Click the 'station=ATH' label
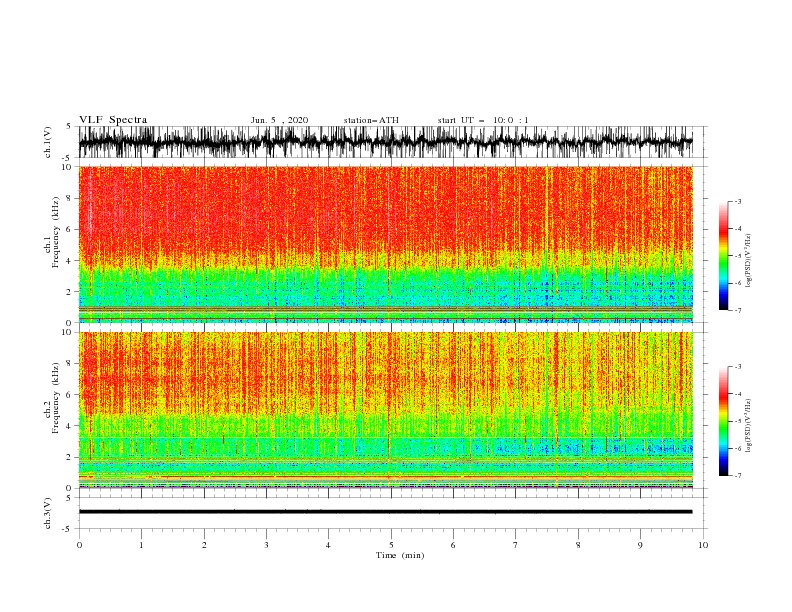Image resolution: width=792 pixels, height=612 pixels. pos(371,120)
